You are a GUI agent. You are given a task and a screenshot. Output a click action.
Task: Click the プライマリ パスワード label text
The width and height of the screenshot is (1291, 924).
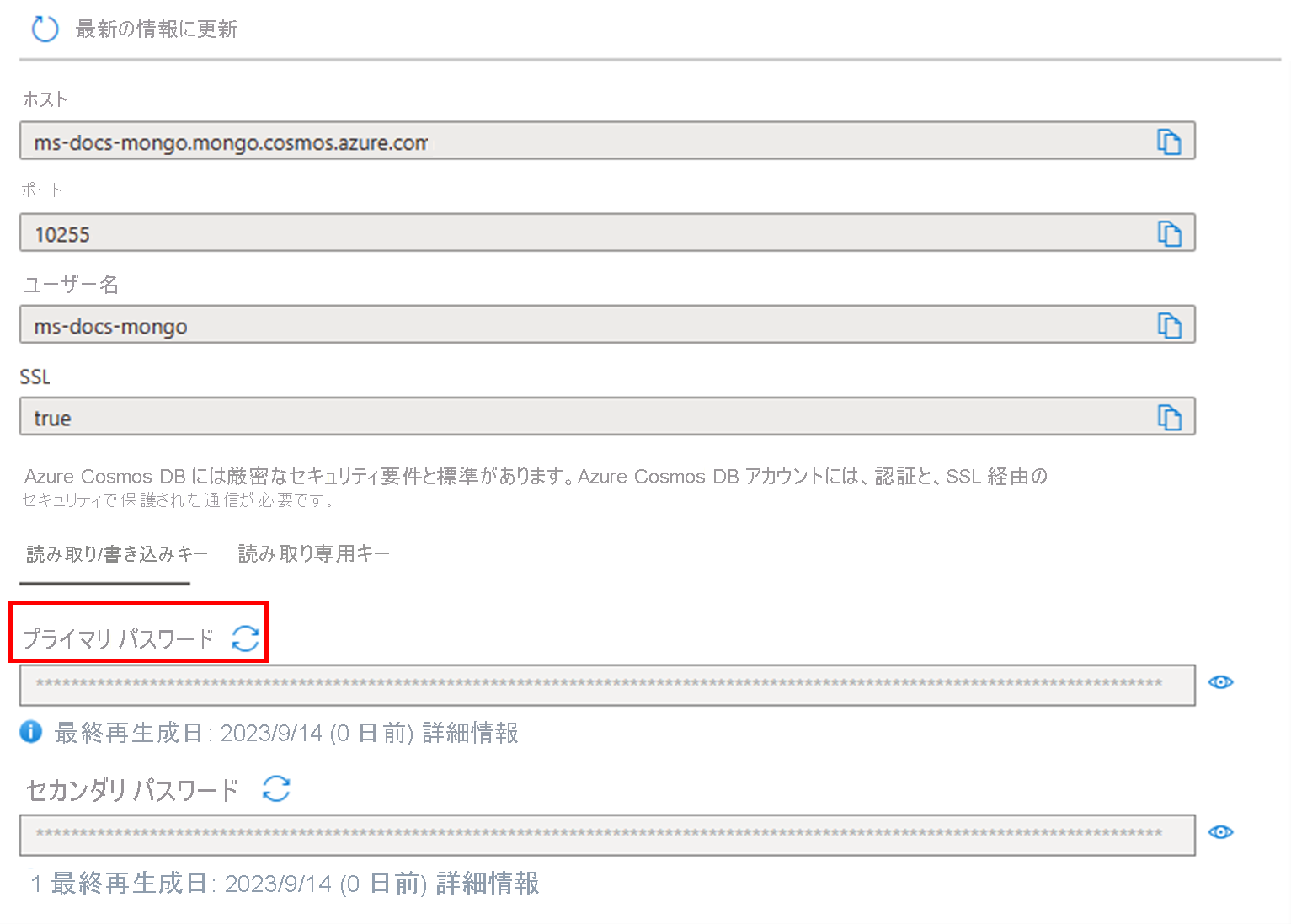pyautogui.click(x=118, y=639)
